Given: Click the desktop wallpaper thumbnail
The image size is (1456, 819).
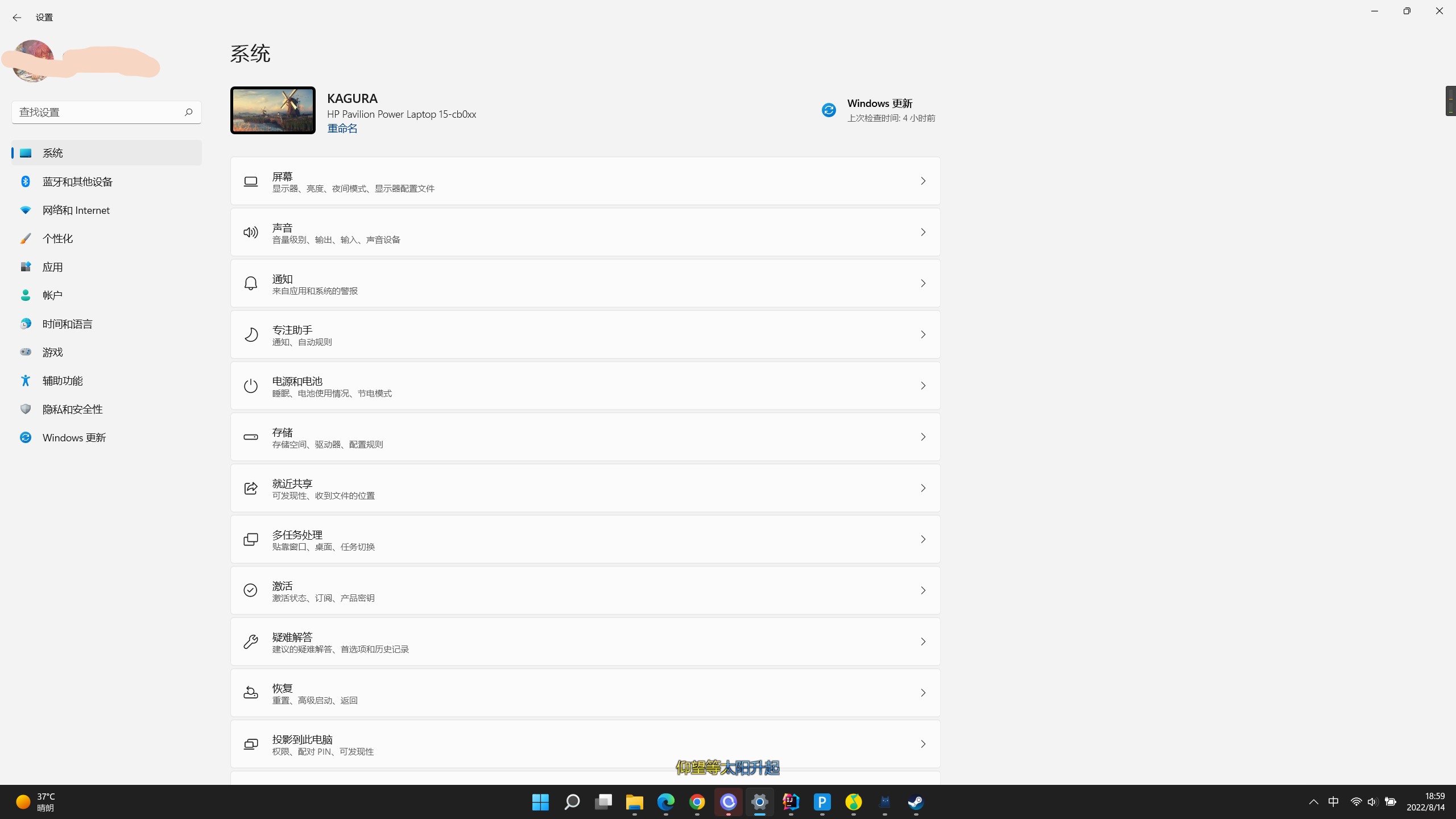Looking at the screenshot, I should pyautogui.click(x=273, y=110).
